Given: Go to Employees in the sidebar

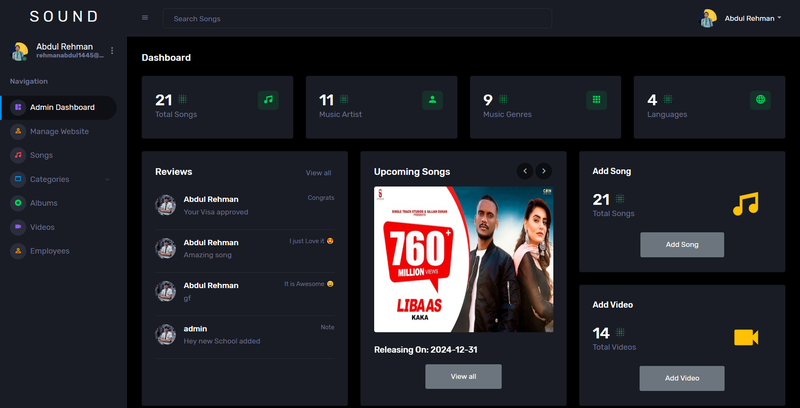Looking at the screenshot, I should click(x=49, y=251).
